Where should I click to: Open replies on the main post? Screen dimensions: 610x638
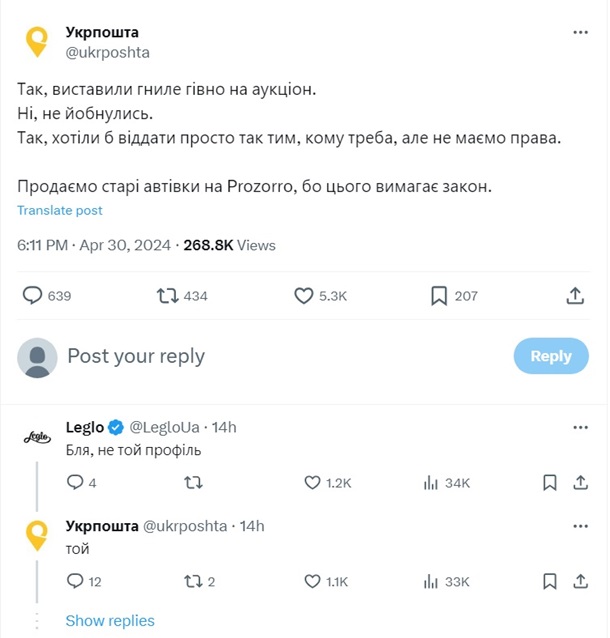34,295
